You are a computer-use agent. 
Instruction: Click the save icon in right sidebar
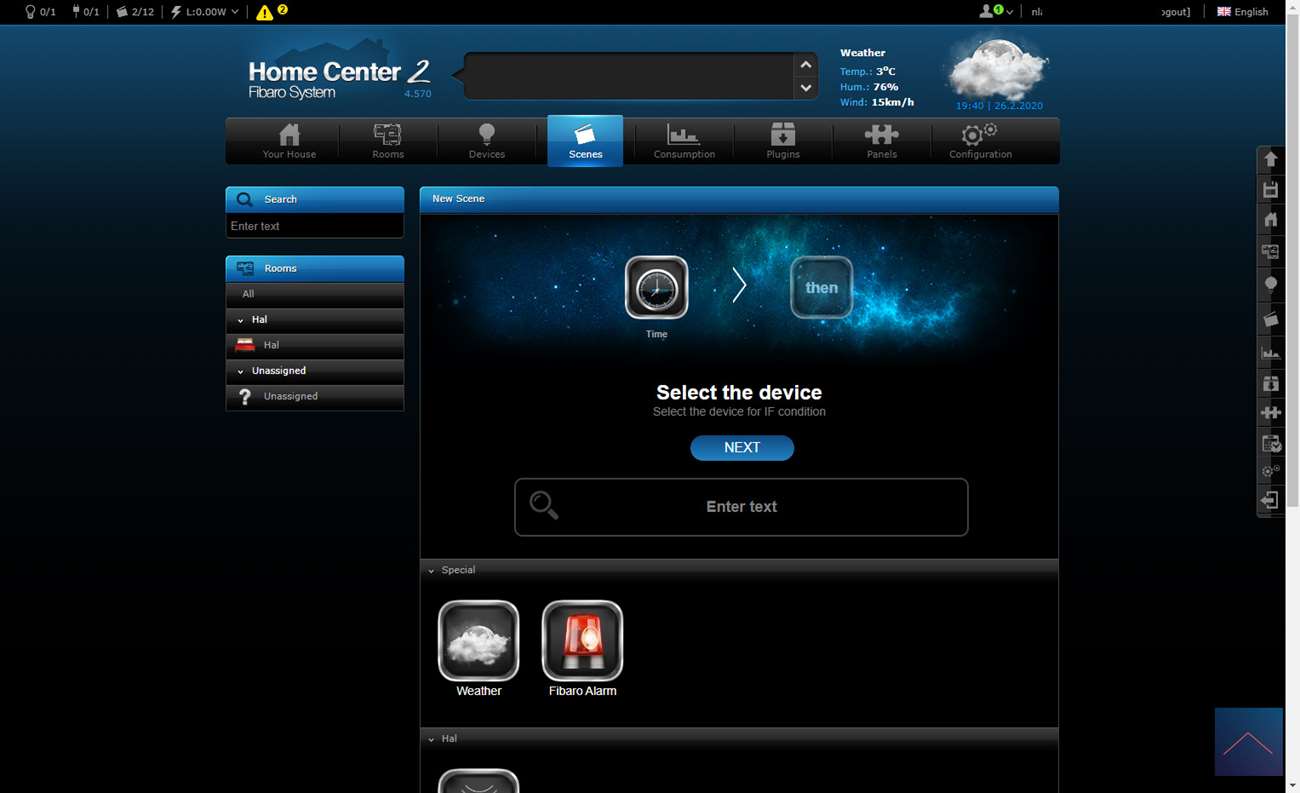[x=1270, y=190]
